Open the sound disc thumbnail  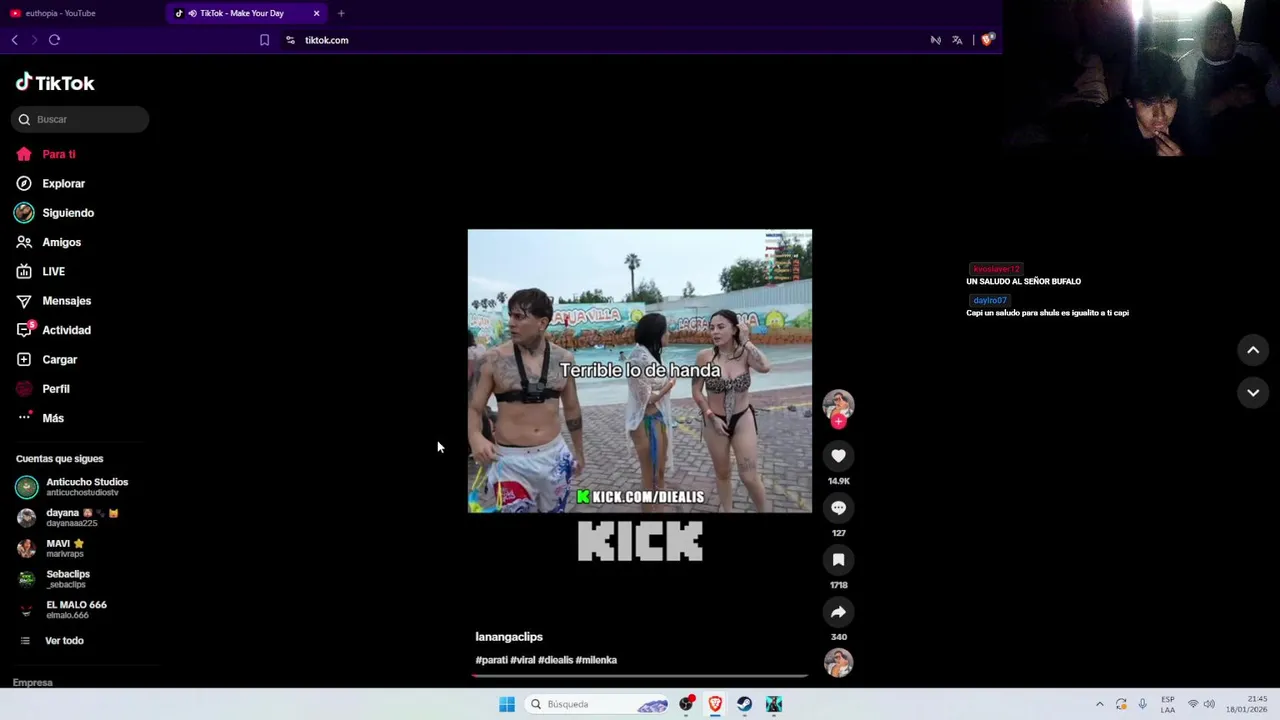pyautogui.click(x=838, y=663)
